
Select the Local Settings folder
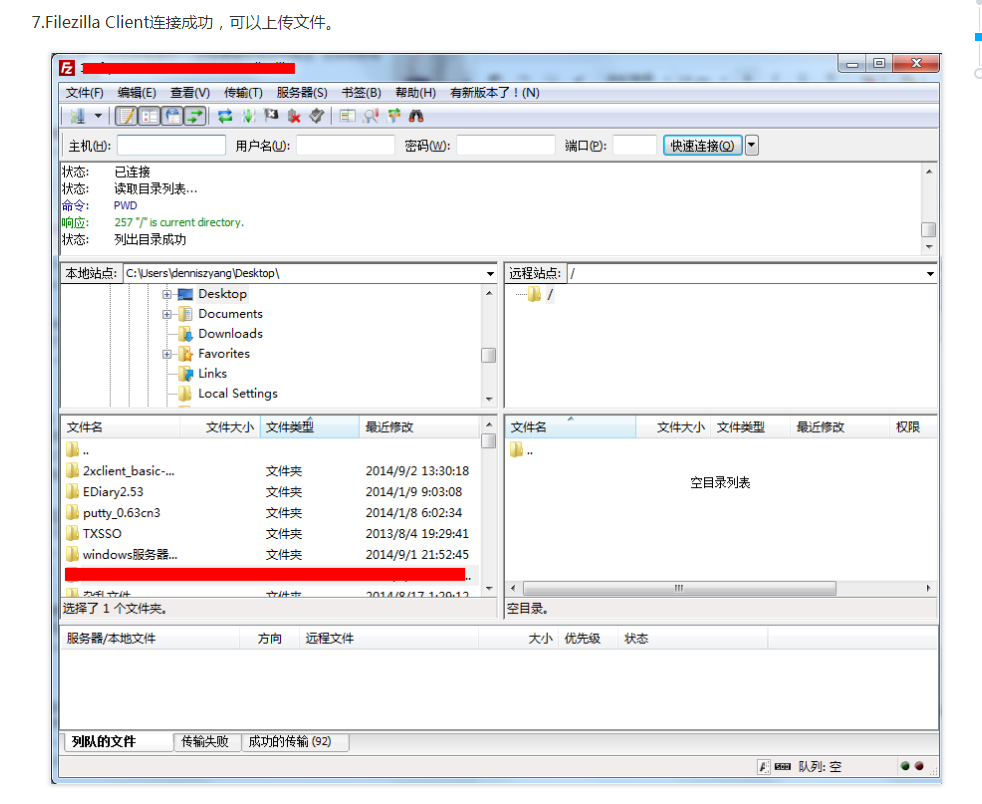click(x=237, y=394)
